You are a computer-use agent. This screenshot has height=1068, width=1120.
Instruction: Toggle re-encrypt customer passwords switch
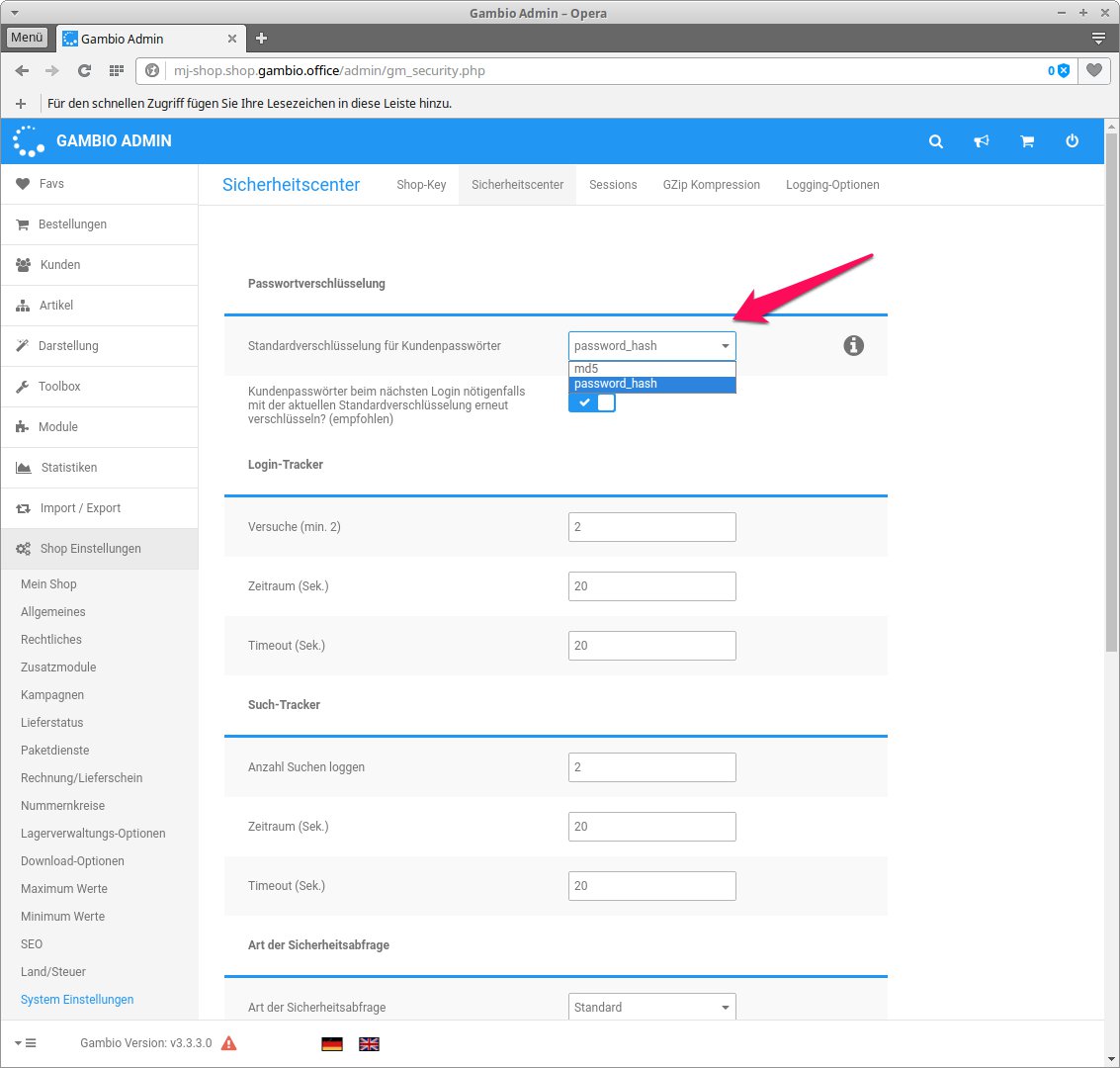coord(592,402)
